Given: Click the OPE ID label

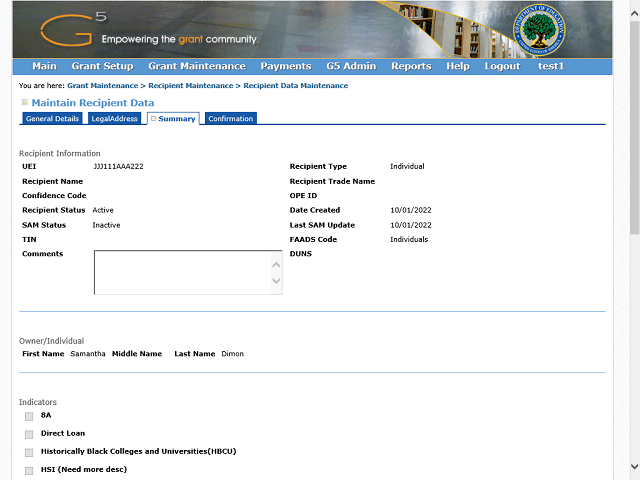Looking at the screenshot, I should tap(303, 196).
